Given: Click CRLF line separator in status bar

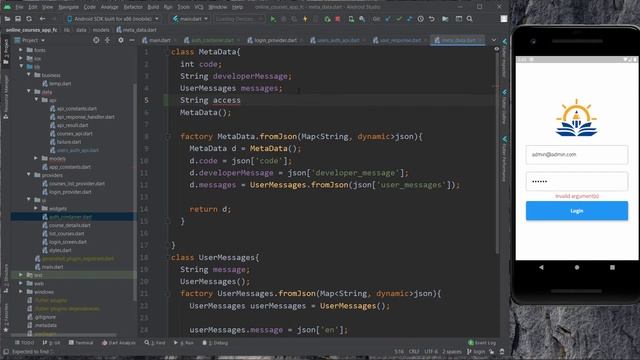Looking at the screenshot, I should (414, 351).
